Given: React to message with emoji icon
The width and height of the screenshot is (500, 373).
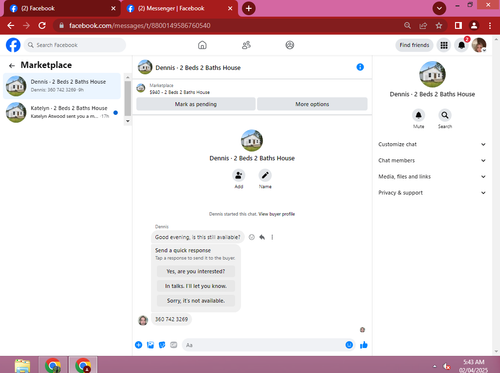Looking at the screenshot, I should [x=252, y=237].
